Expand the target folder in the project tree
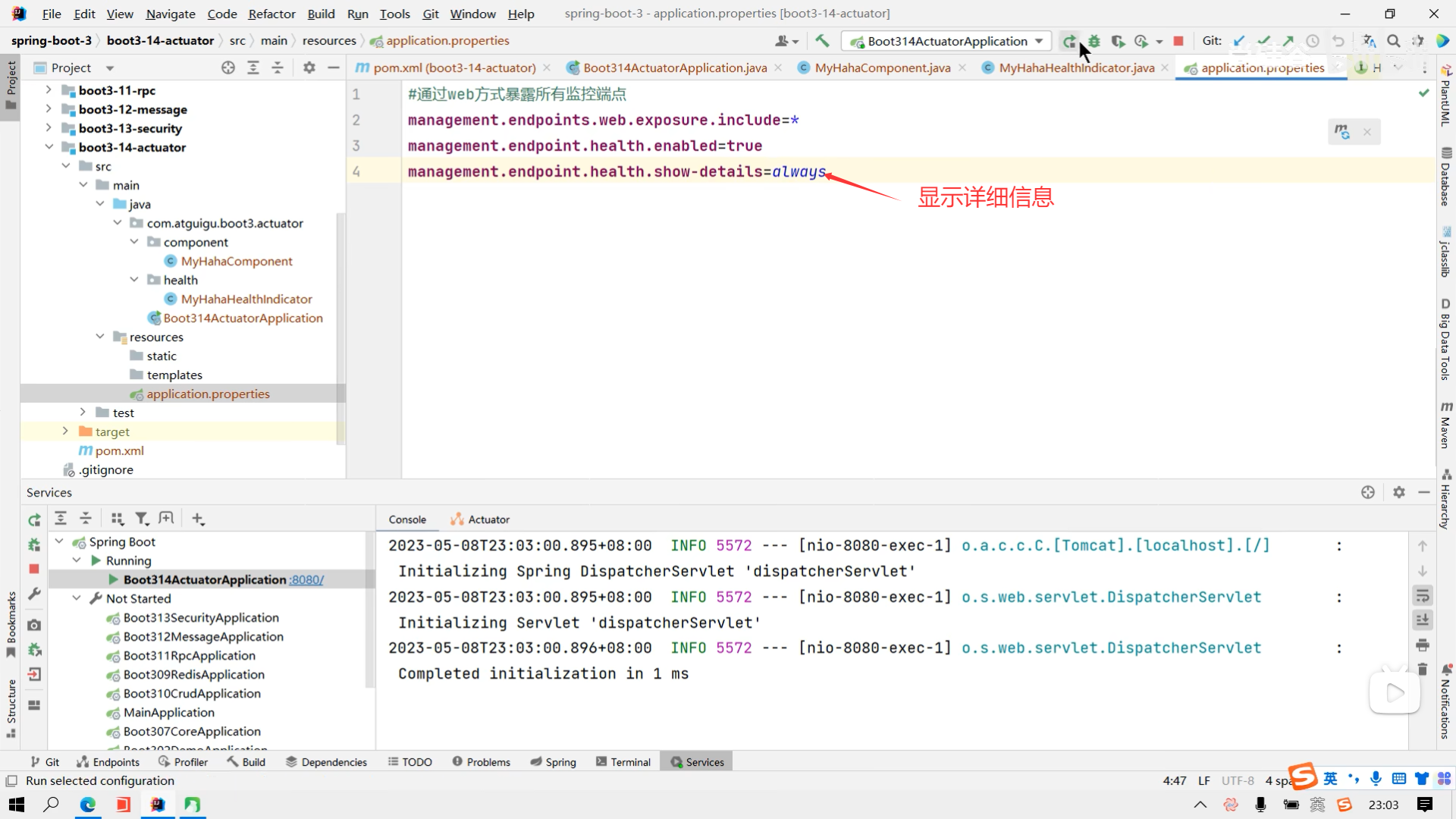The height and width of the screenshot is (819, 1456). pyautogui.click(x=65, y=431)
